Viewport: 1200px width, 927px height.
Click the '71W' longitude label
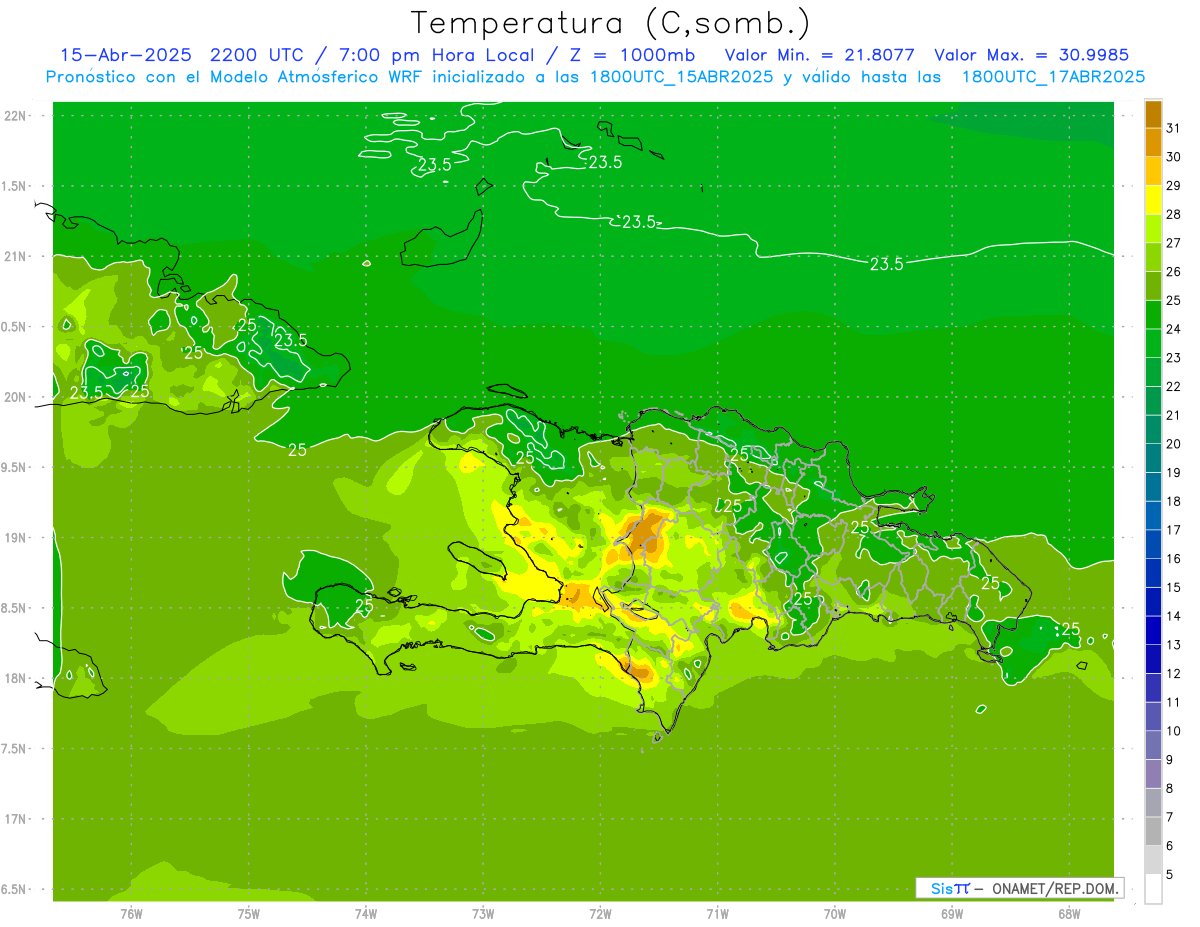coord(717,913)
